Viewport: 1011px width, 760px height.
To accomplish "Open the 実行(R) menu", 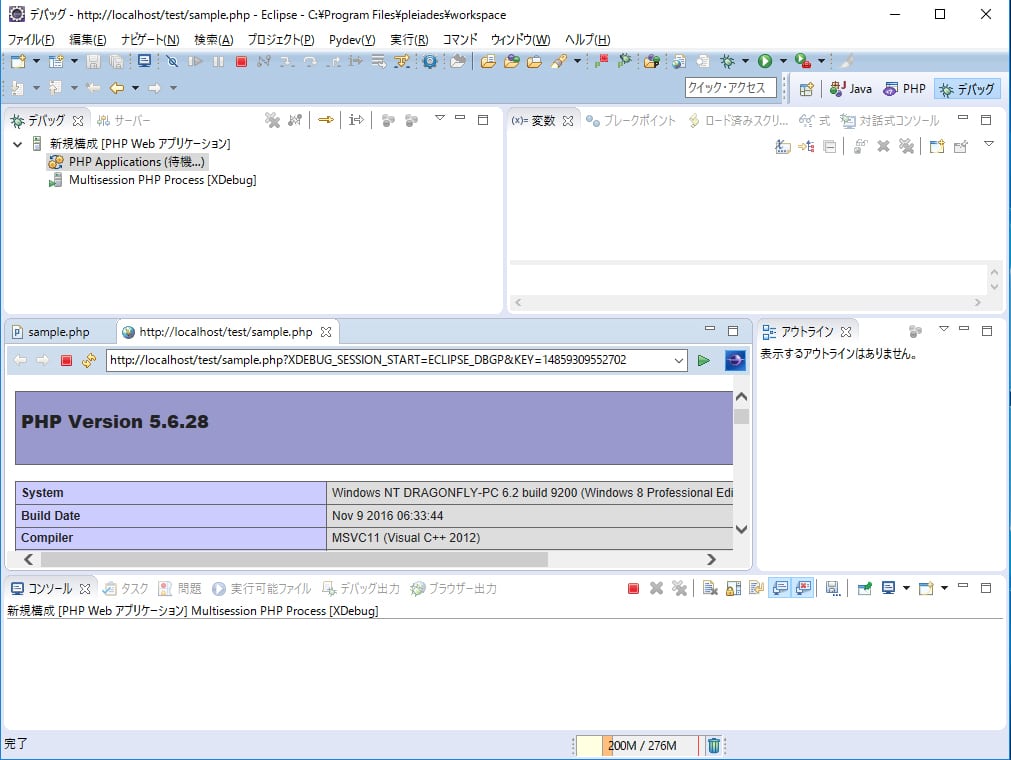I will (x=409, y=40).
